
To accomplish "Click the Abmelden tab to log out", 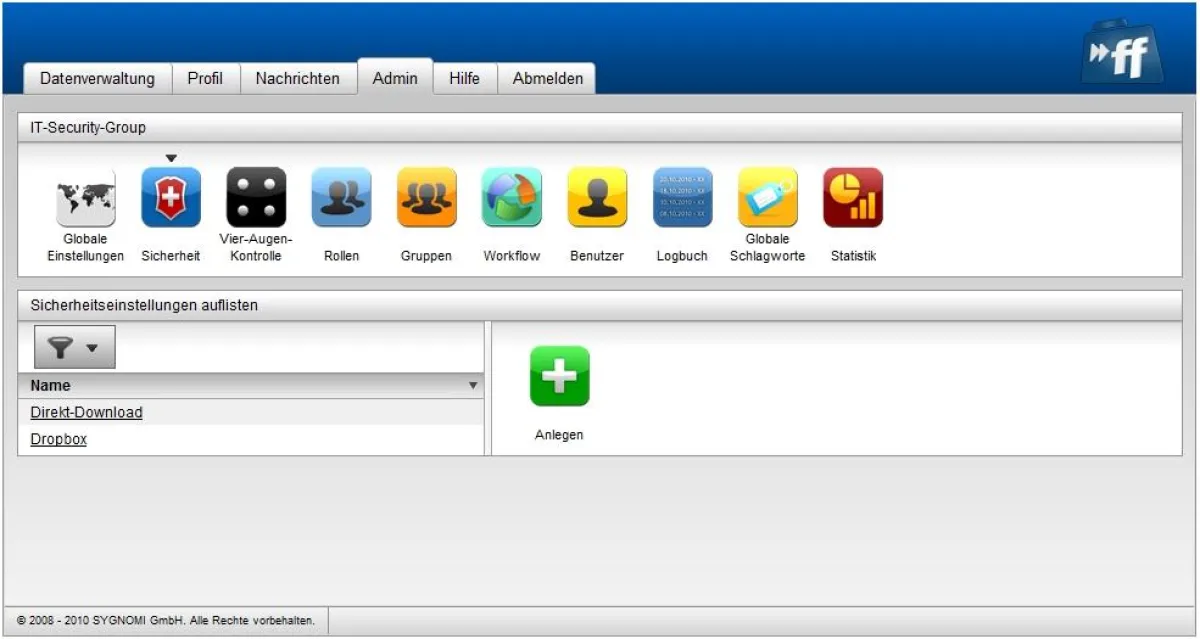I will pyautogui.click(x=547, y=78).
